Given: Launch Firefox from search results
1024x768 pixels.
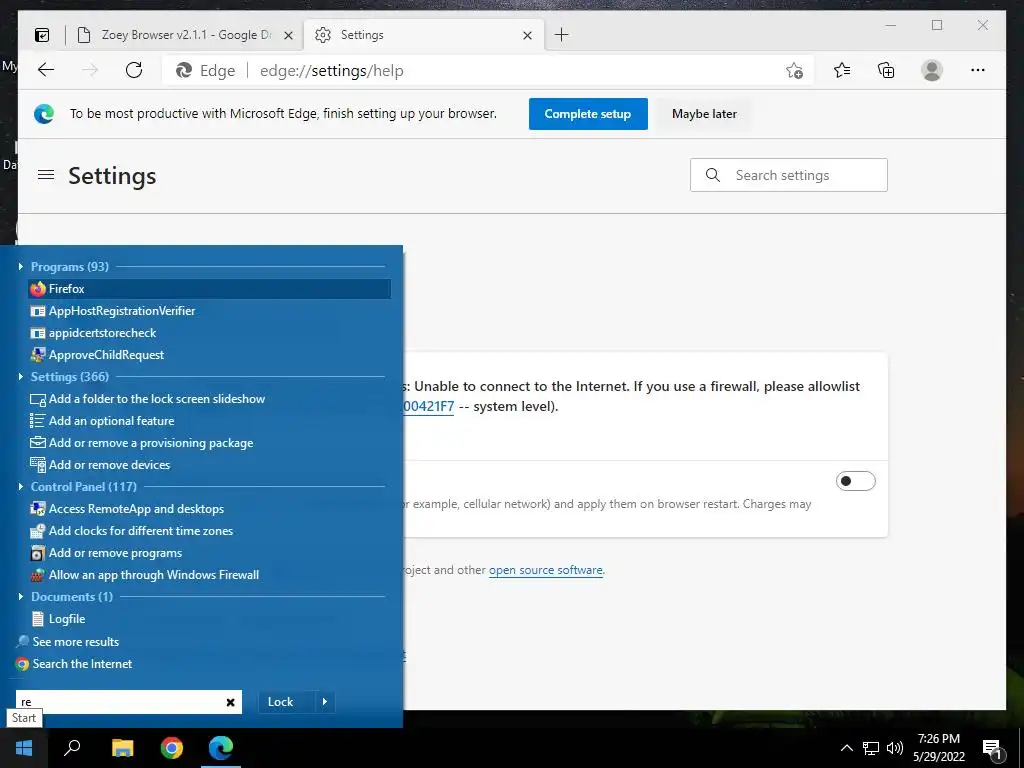Looking at the screenshot, I should pos(210,289).
